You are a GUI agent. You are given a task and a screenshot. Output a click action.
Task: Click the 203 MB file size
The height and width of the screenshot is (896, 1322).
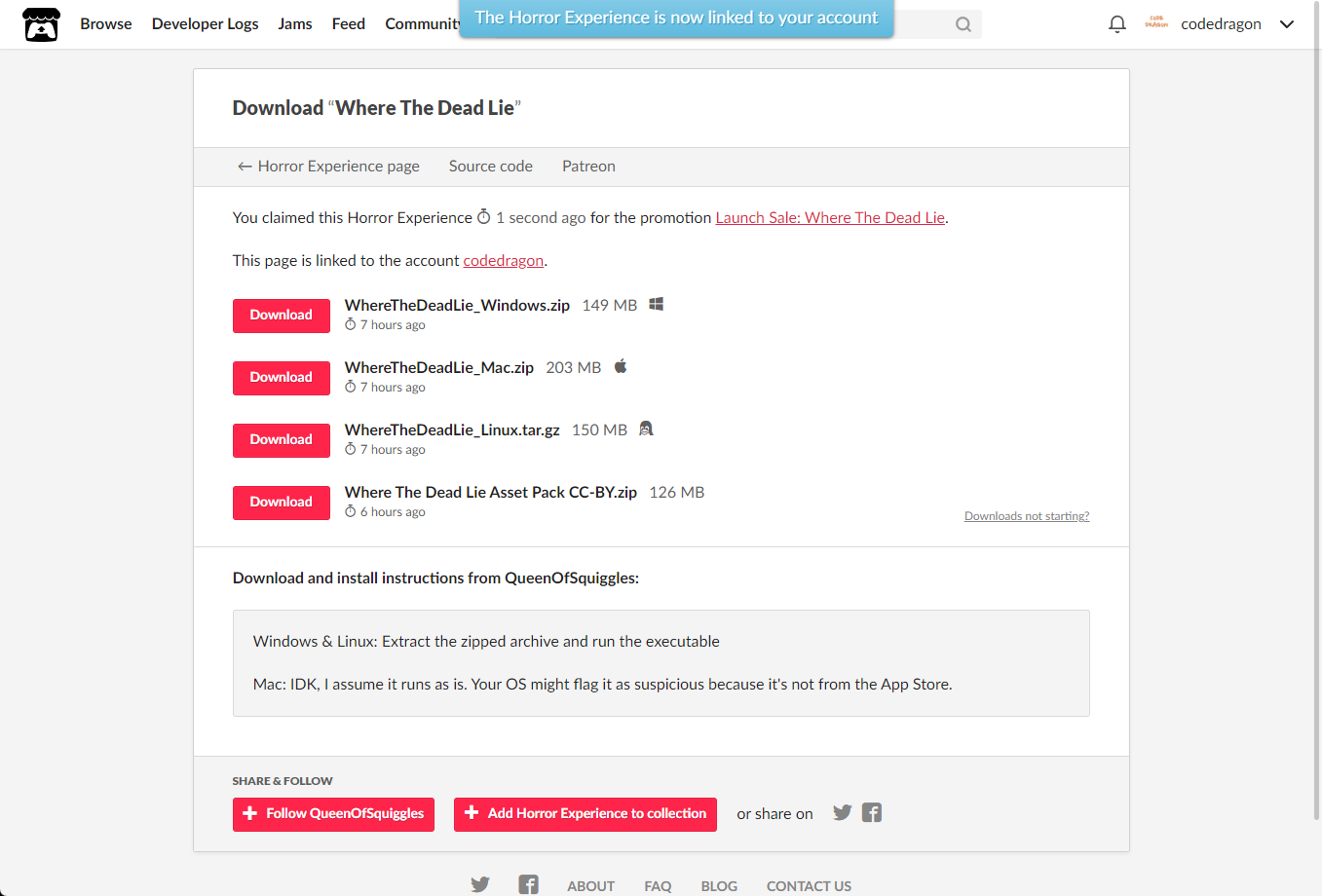[x=574, y=368]
